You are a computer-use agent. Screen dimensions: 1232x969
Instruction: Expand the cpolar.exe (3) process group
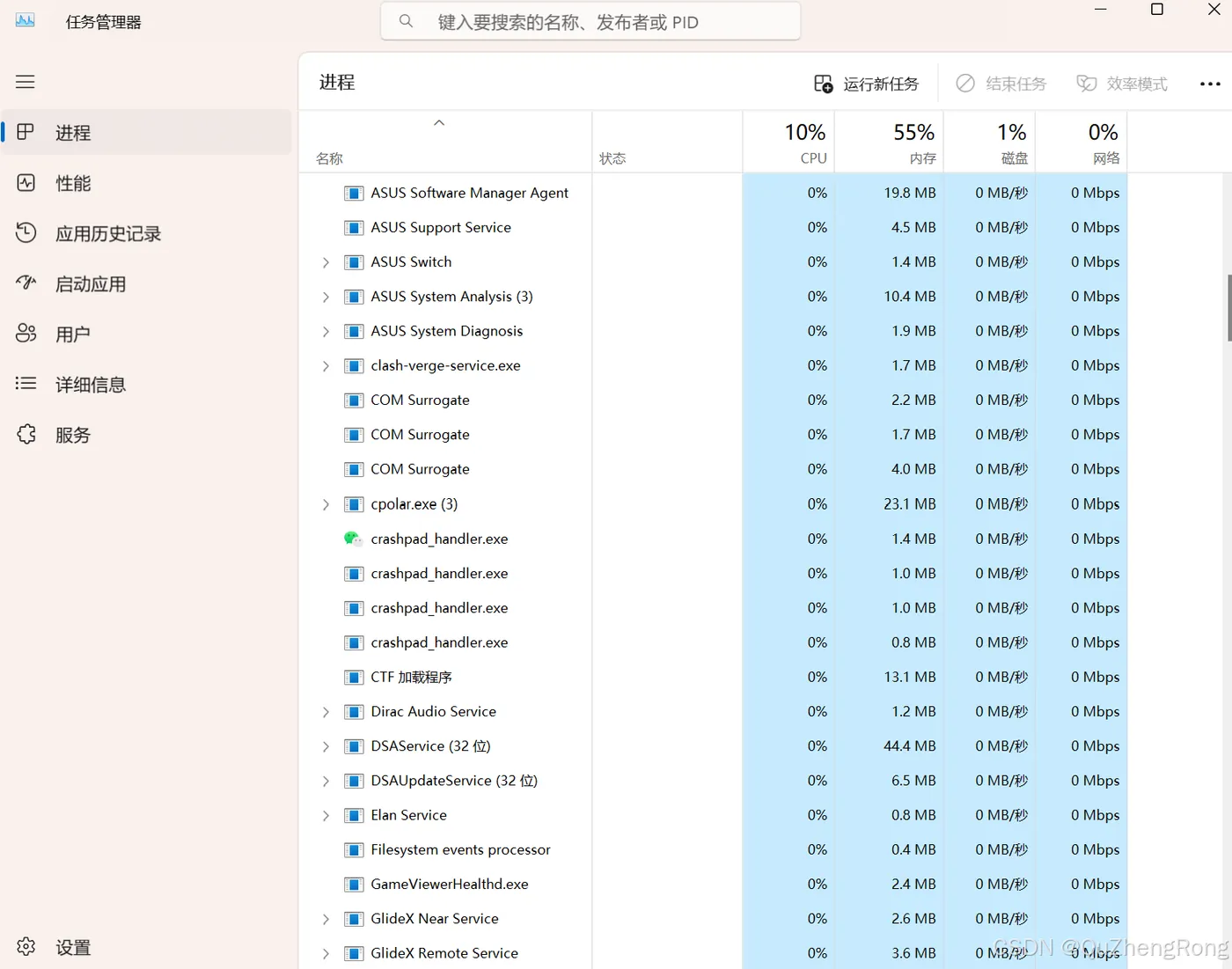[326, 504]
